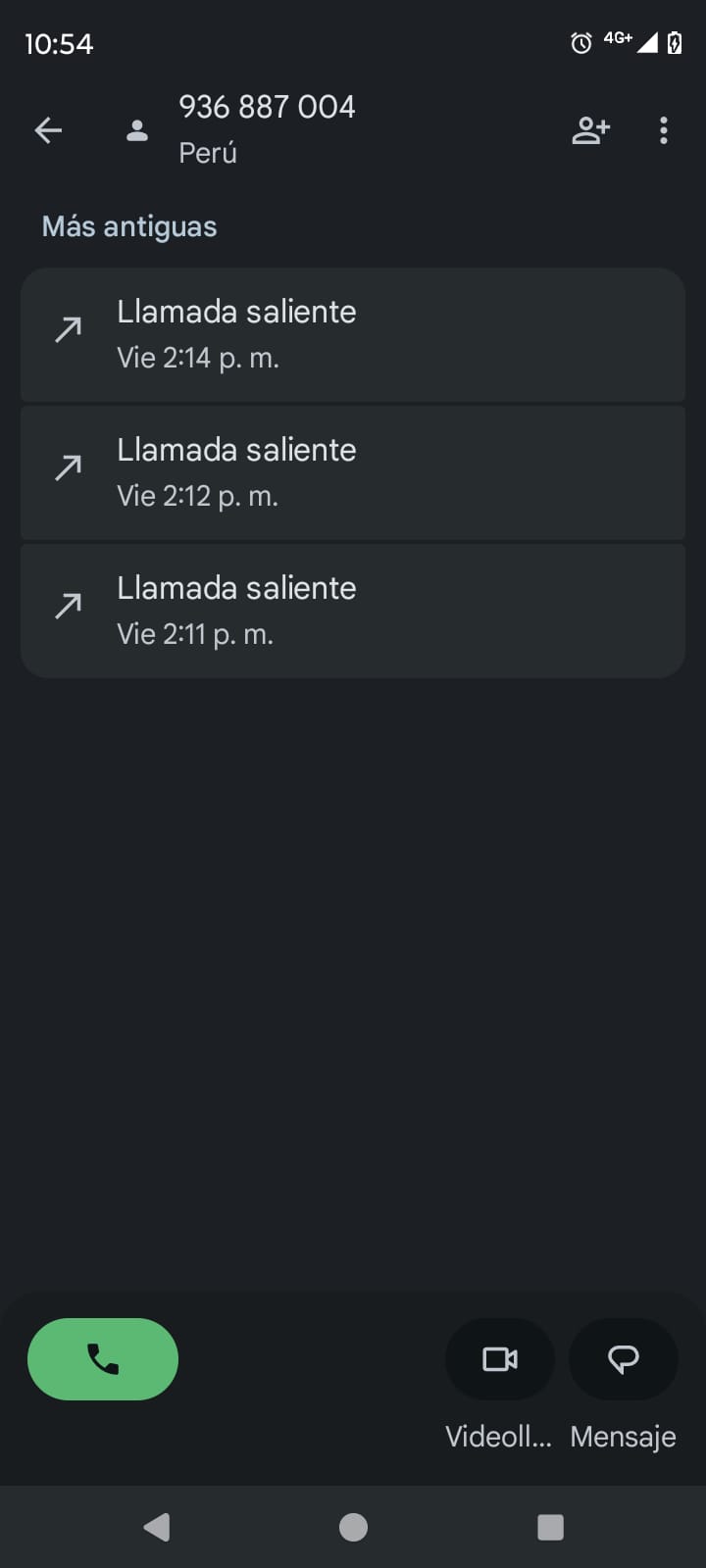Open outgoing call from Vie 2:12 p. m.
The width and height of the screenshot is (706, 1568).
[x=353, y=472]
